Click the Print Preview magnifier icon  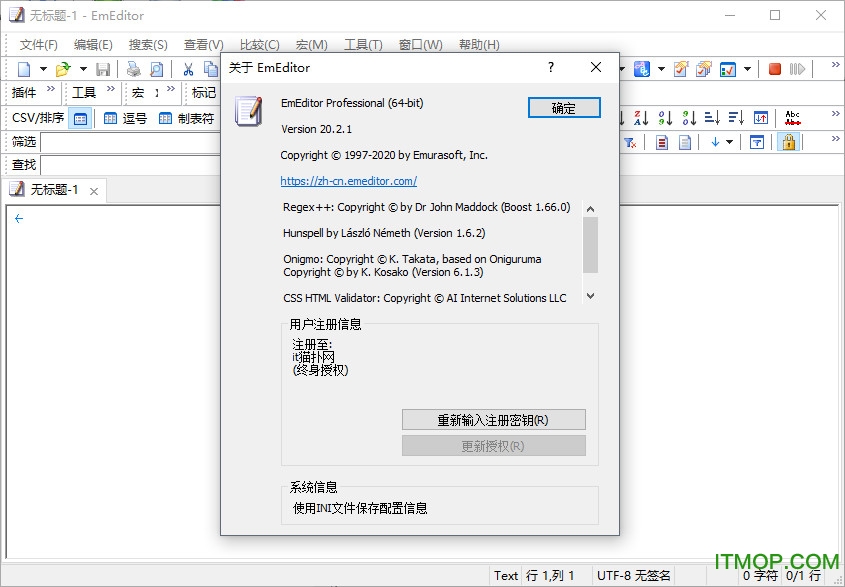pyautogui.click(x=156, y=69)
